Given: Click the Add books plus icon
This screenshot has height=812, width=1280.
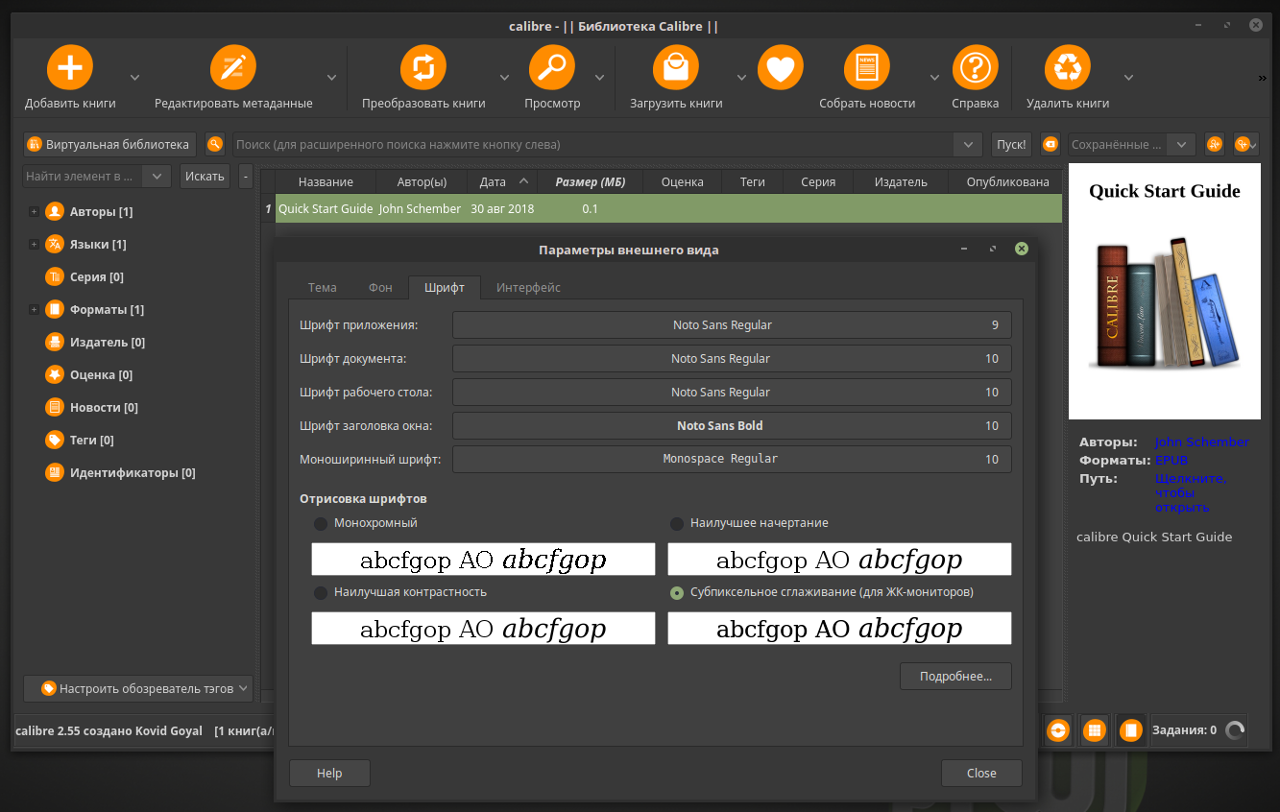Looking at the screenshot, I should coord(70,68).
